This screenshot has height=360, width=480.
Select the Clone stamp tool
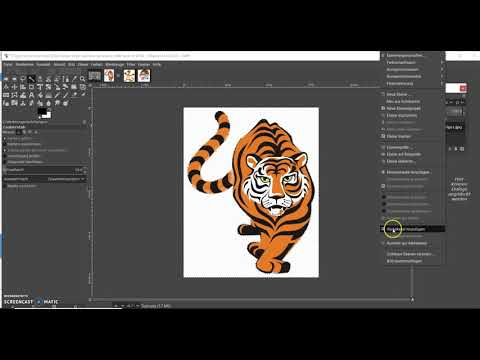click(x=23, y=103)
